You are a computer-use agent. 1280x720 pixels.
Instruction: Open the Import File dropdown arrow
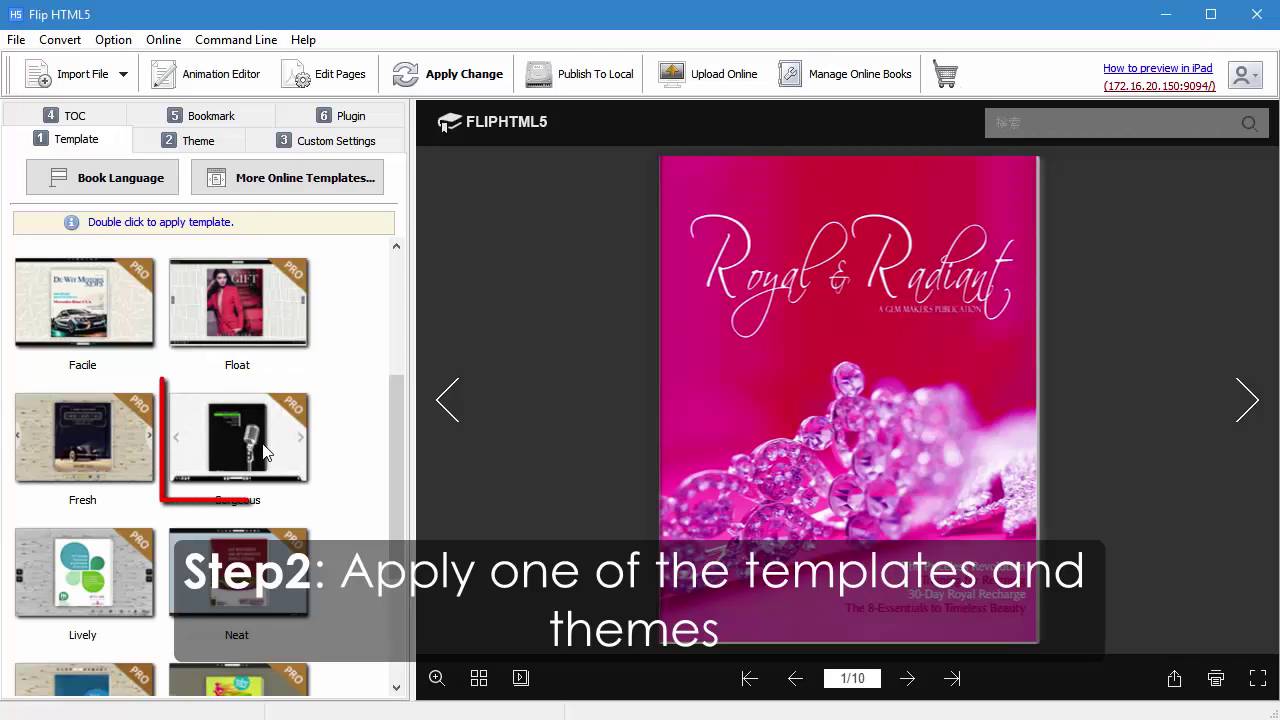[123, 74]
